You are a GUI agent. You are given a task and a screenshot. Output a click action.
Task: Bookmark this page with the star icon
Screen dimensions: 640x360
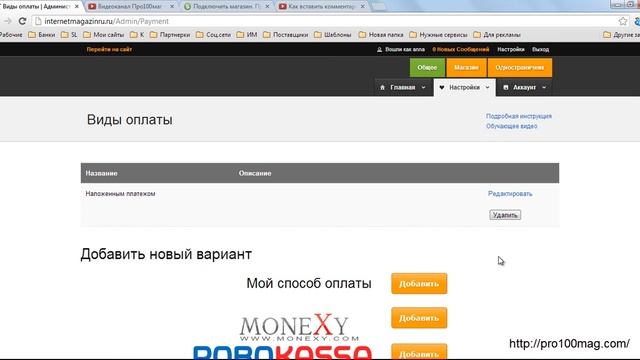coord(622,21)
